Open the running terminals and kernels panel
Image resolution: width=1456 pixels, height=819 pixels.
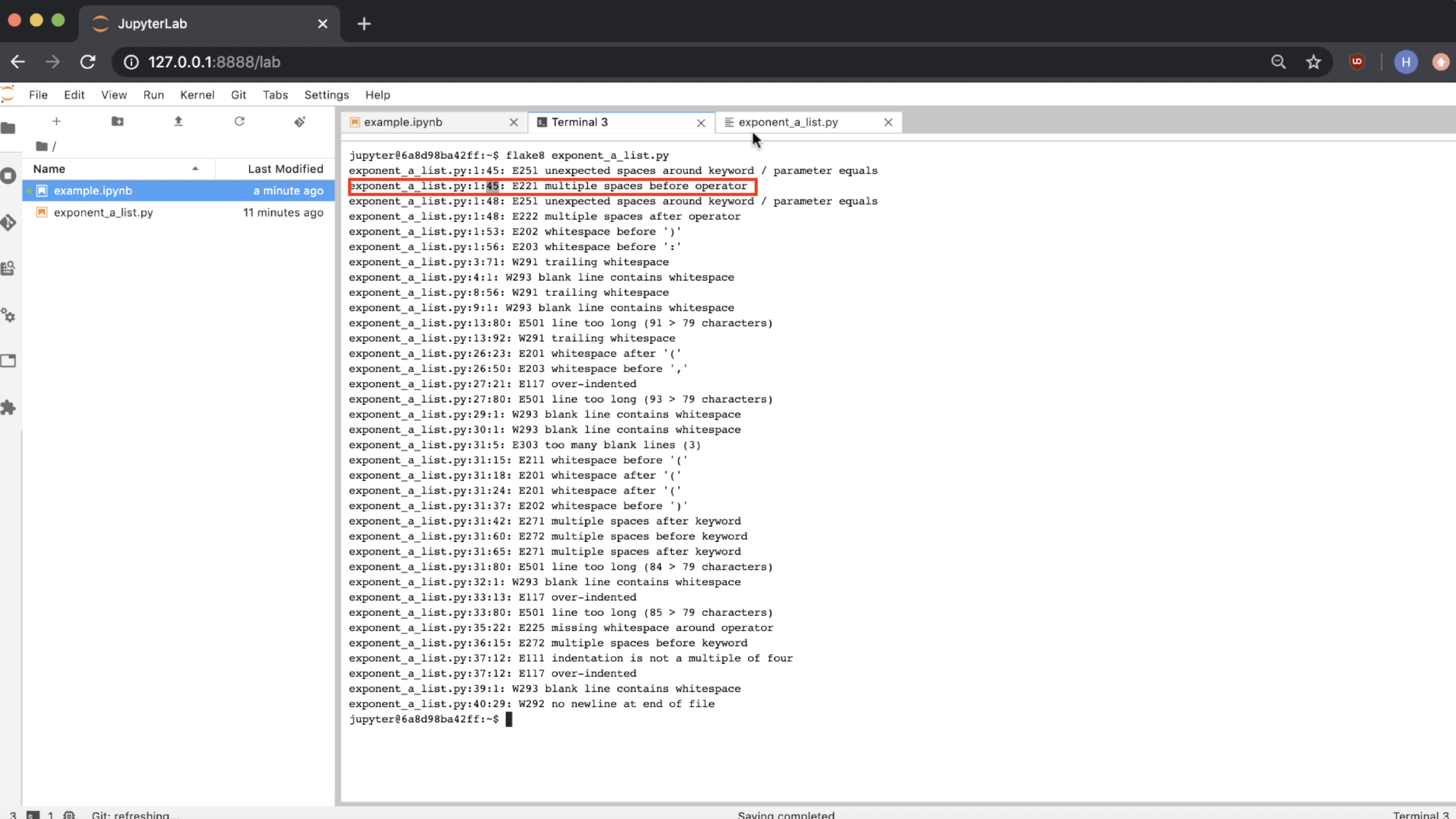(8, 176)
